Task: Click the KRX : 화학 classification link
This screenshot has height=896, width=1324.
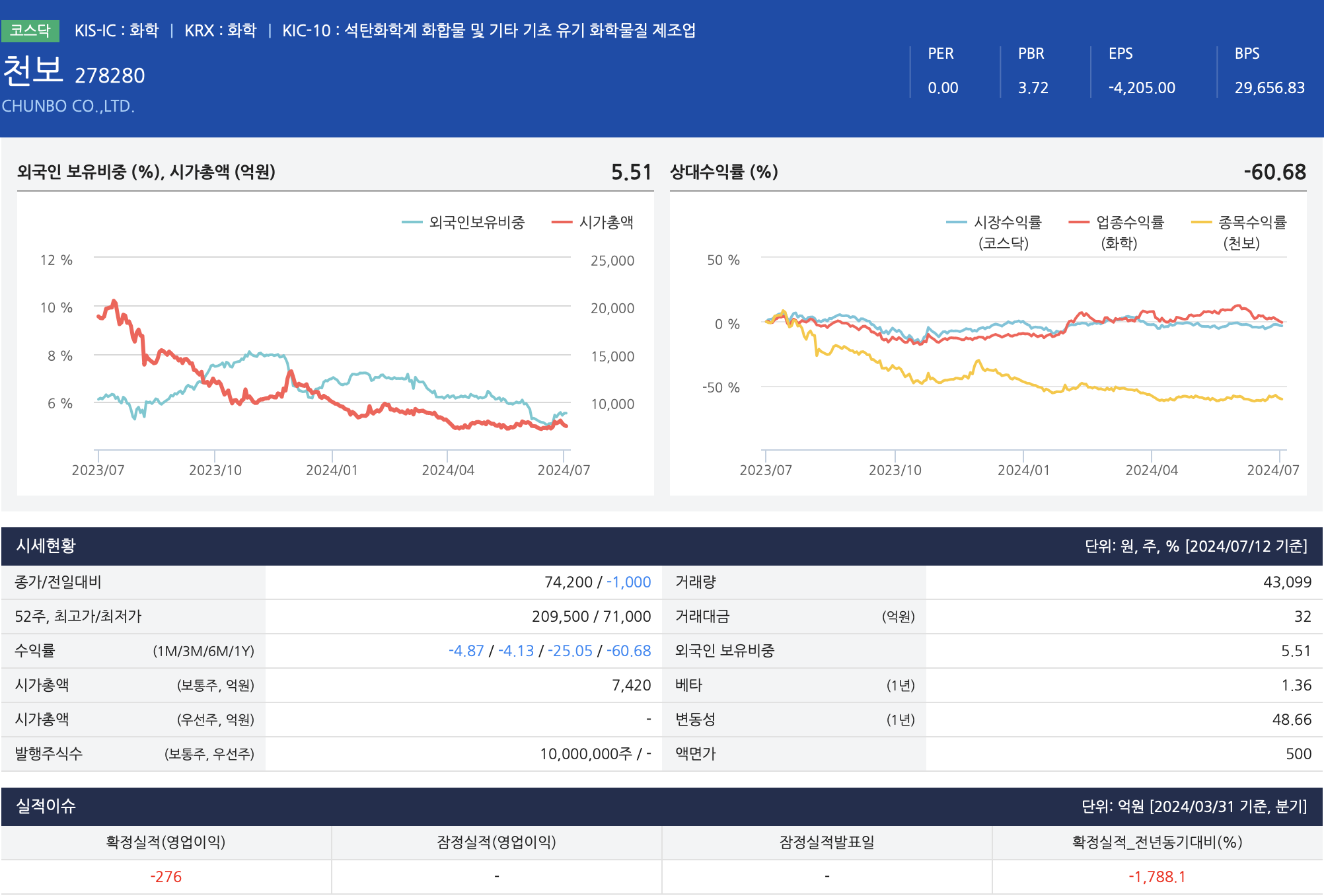Action: [220, 30]
